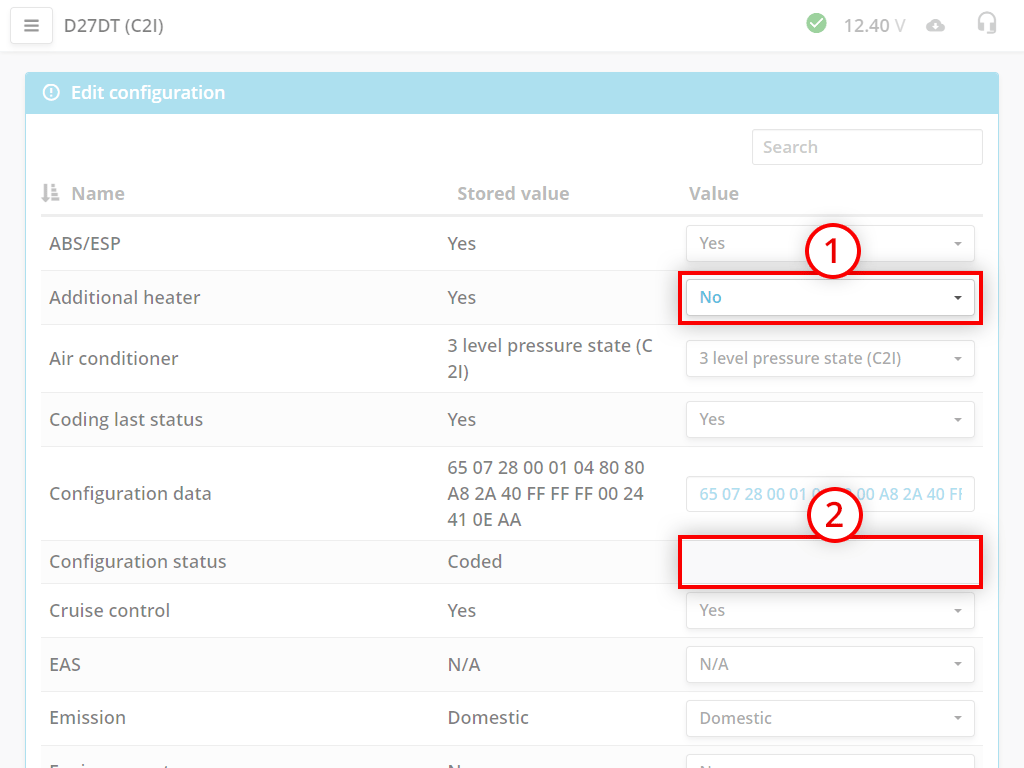This screenshot has height=768, width=1024.
Task: Click the Value column header
Action: pyautogui.click(x=713, y=194)
